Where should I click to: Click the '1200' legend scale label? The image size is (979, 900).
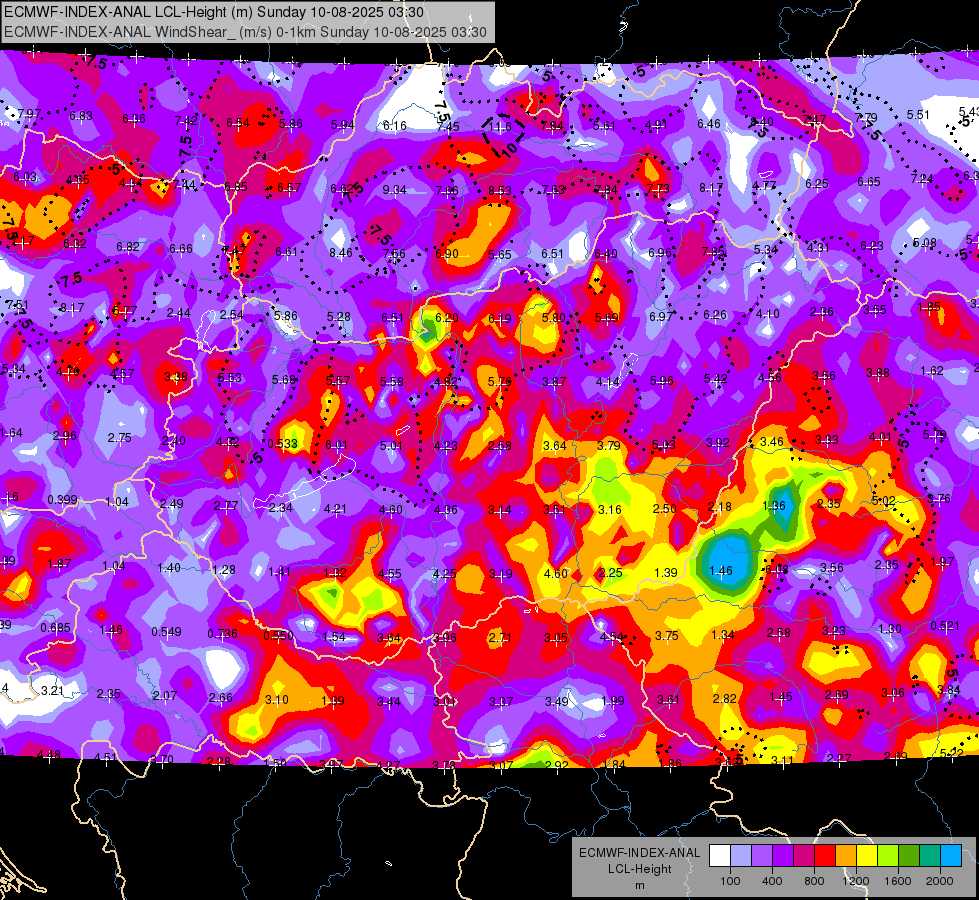coord(856,881)
